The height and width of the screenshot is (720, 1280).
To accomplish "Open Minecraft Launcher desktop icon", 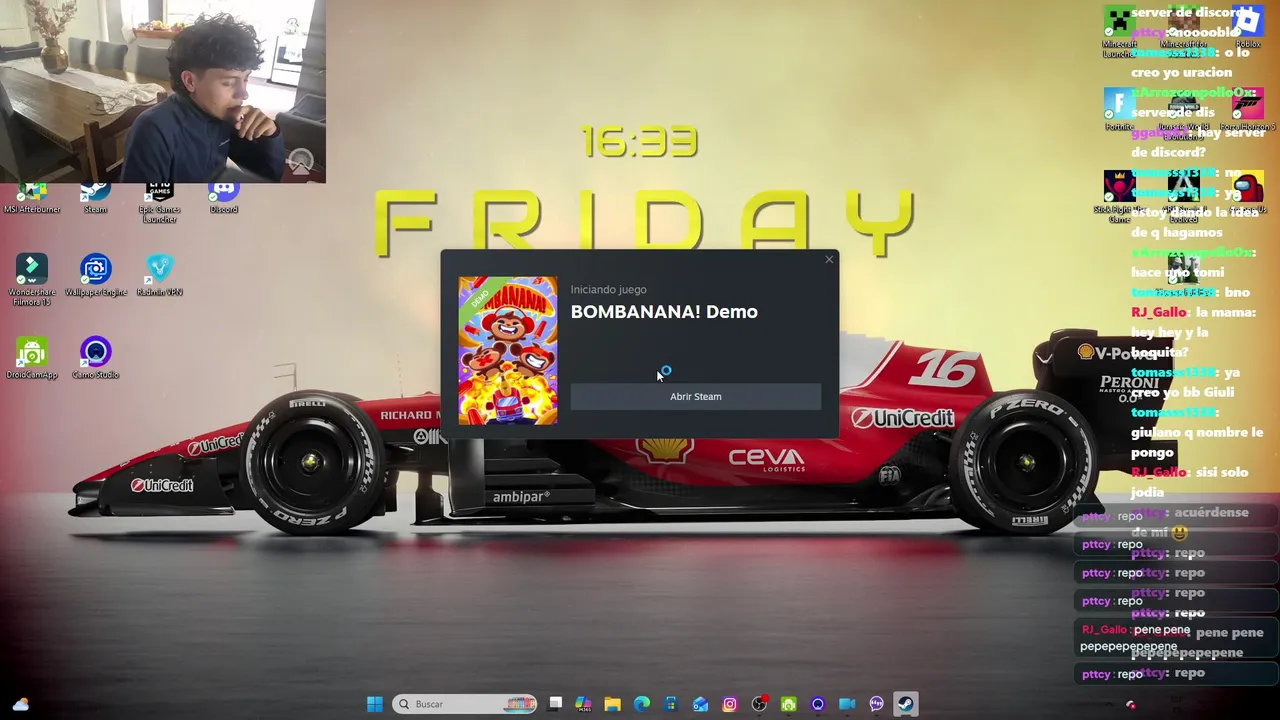I will (1119, 32).
